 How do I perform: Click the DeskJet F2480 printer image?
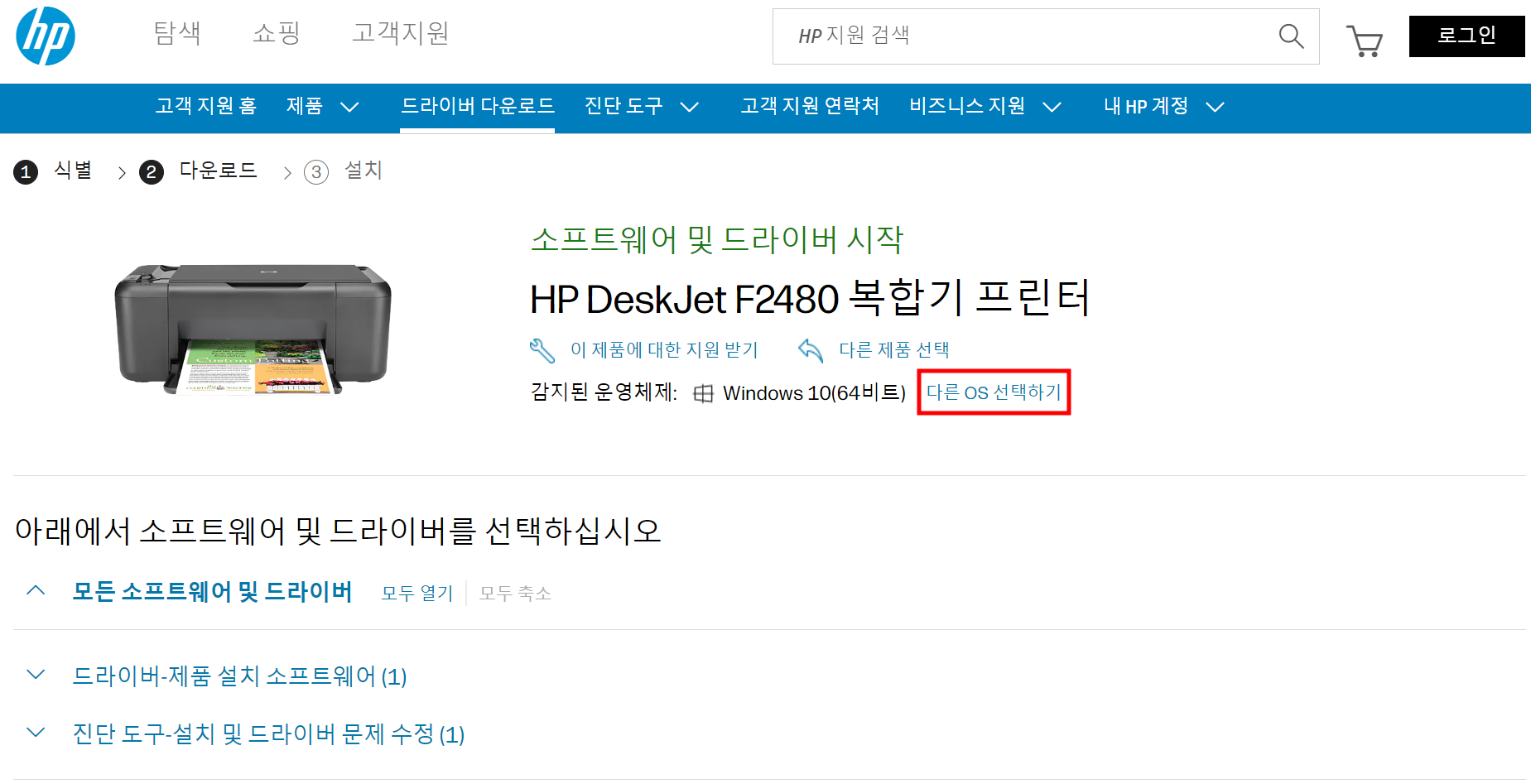(253, 329)
